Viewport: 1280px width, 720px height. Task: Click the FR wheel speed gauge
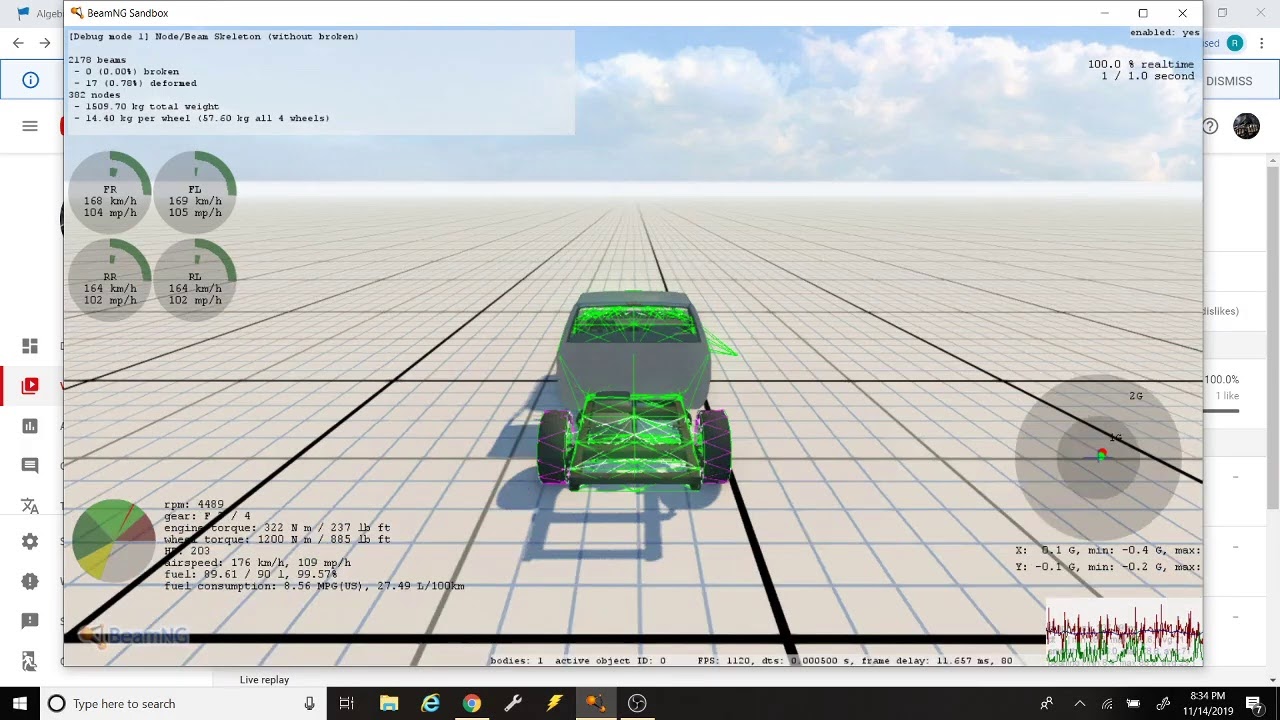[110, 193]
